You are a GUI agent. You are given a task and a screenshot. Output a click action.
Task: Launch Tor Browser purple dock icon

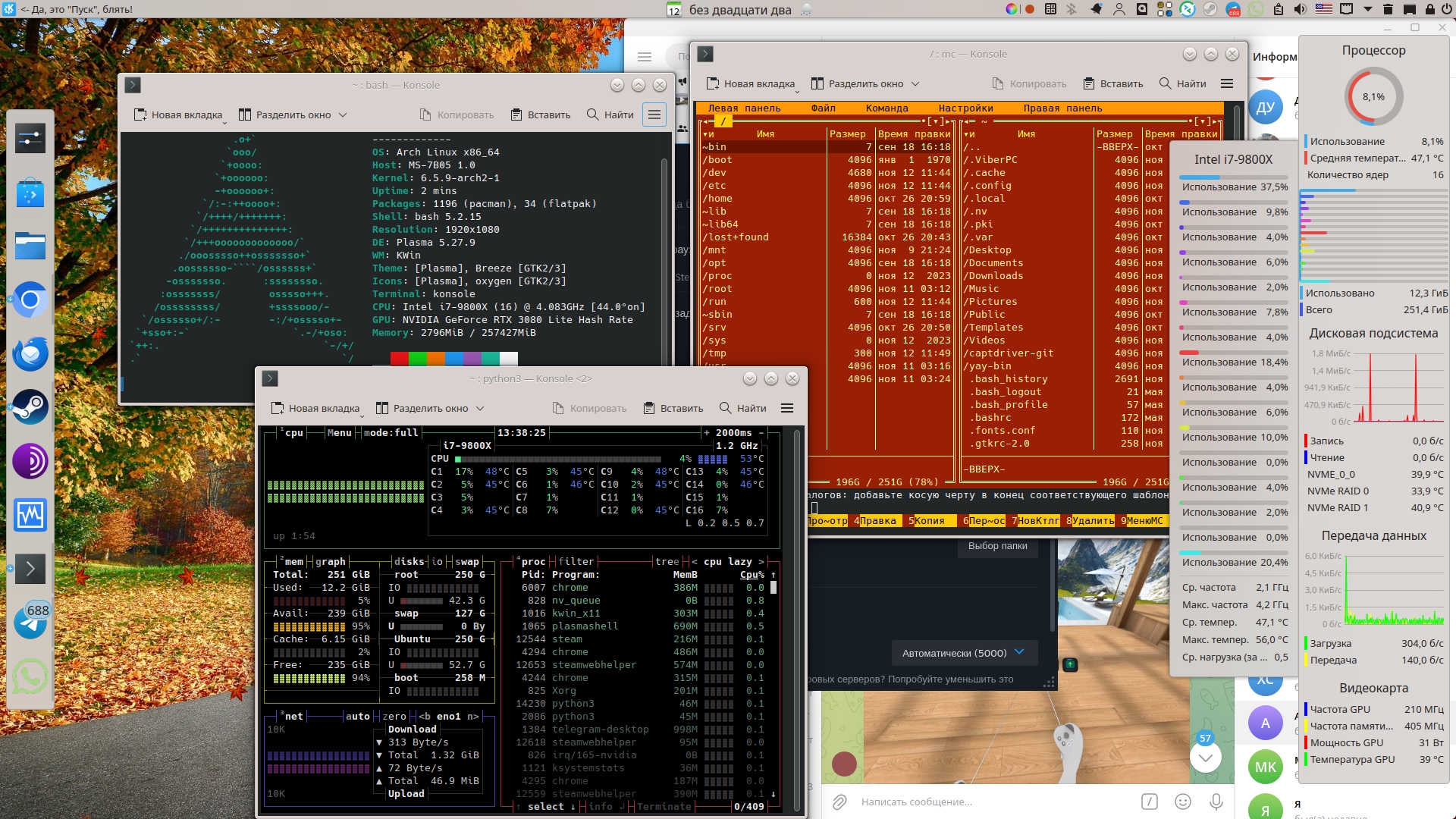[x=30, y=461]
